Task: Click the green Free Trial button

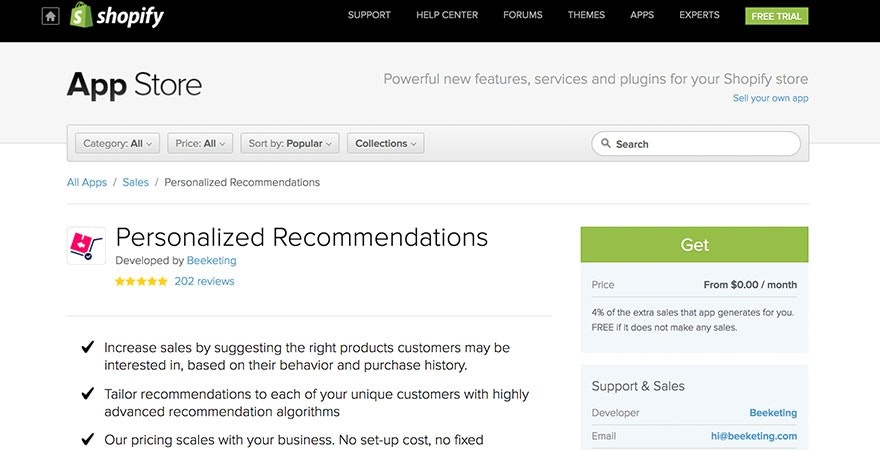Action: pyautogui.click(x=776, y=16)
